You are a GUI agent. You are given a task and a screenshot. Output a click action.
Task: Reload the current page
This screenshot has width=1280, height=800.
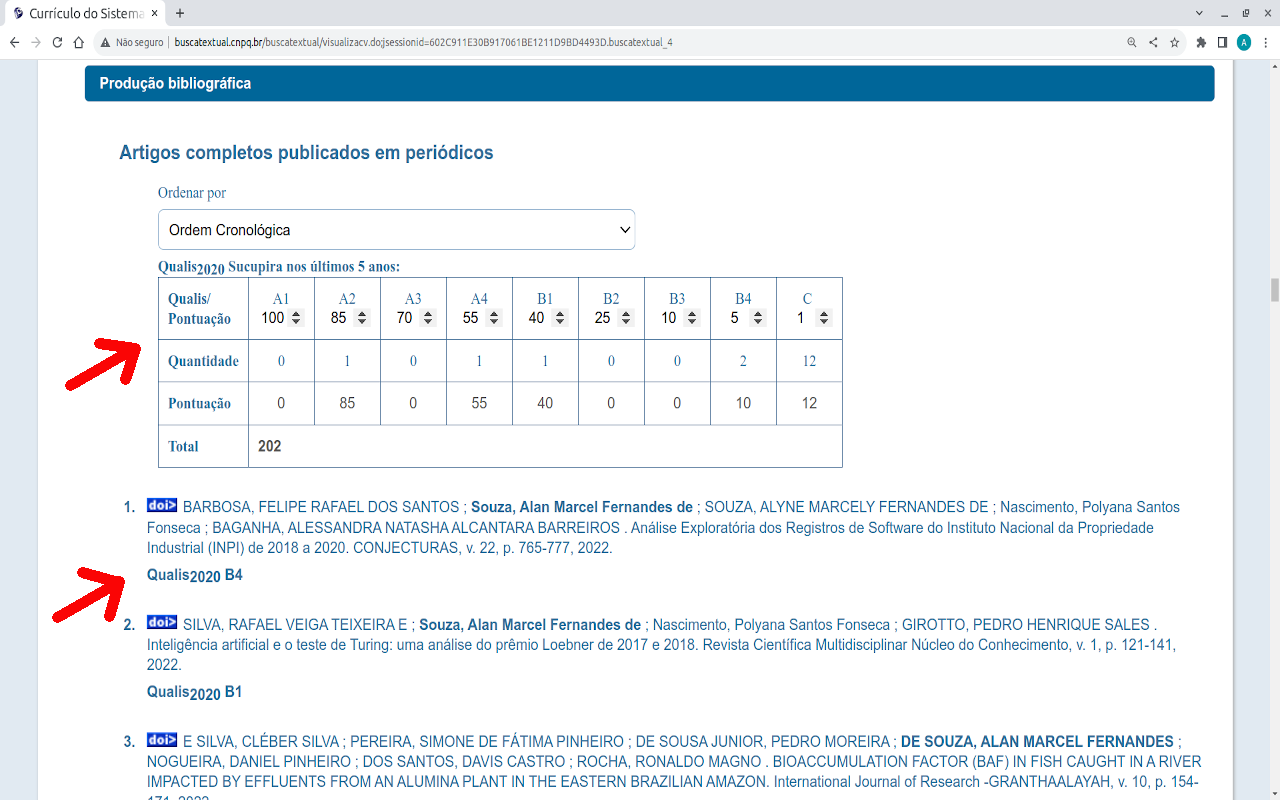point(57,42)
